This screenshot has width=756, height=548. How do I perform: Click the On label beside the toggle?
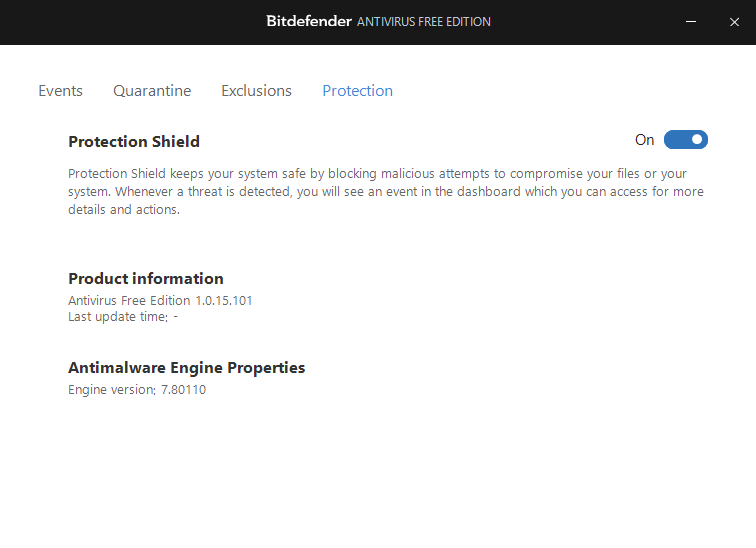644,140
